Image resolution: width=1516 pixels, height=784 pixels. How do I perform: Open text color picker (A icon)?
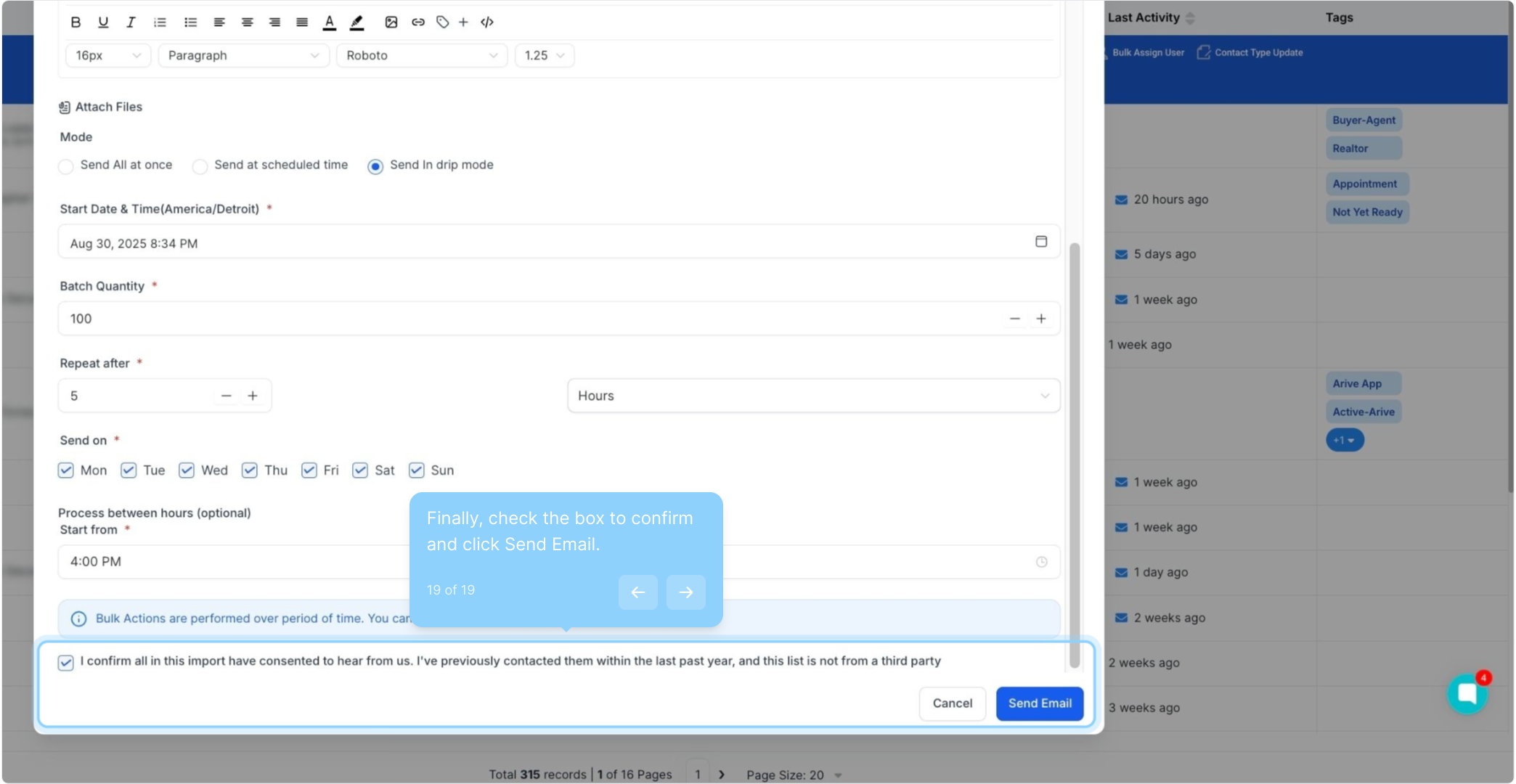(329, 22)
